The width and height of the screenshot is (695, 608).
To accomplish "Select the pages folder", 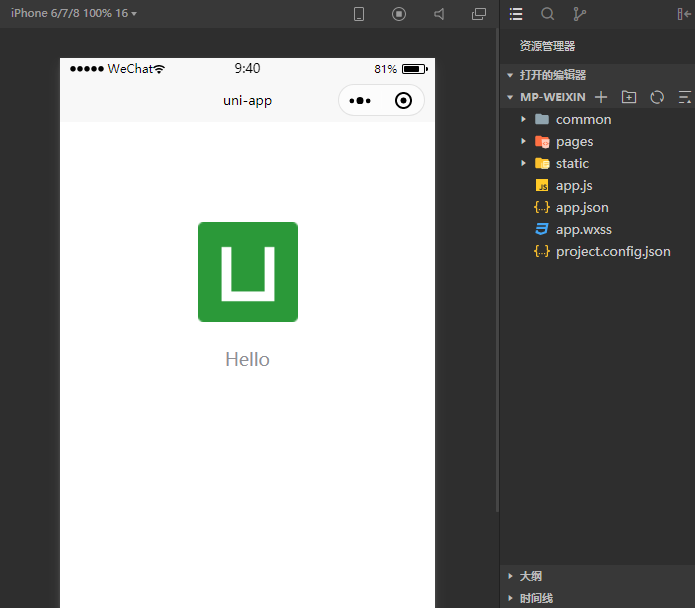I will (x=597, y=141).
